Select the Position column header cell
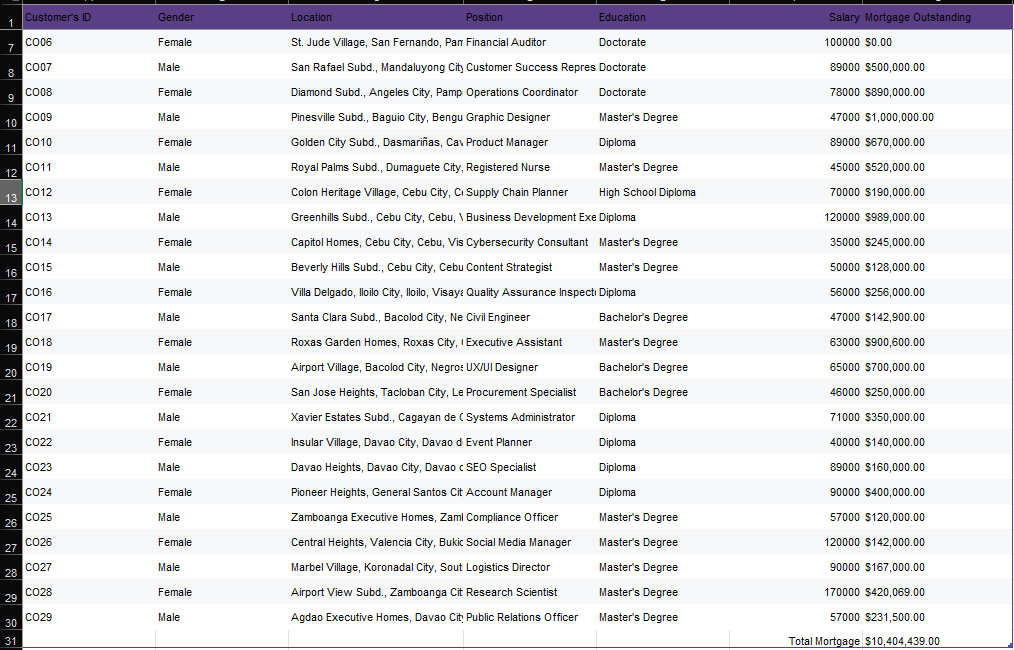 [x=530, y=17]
